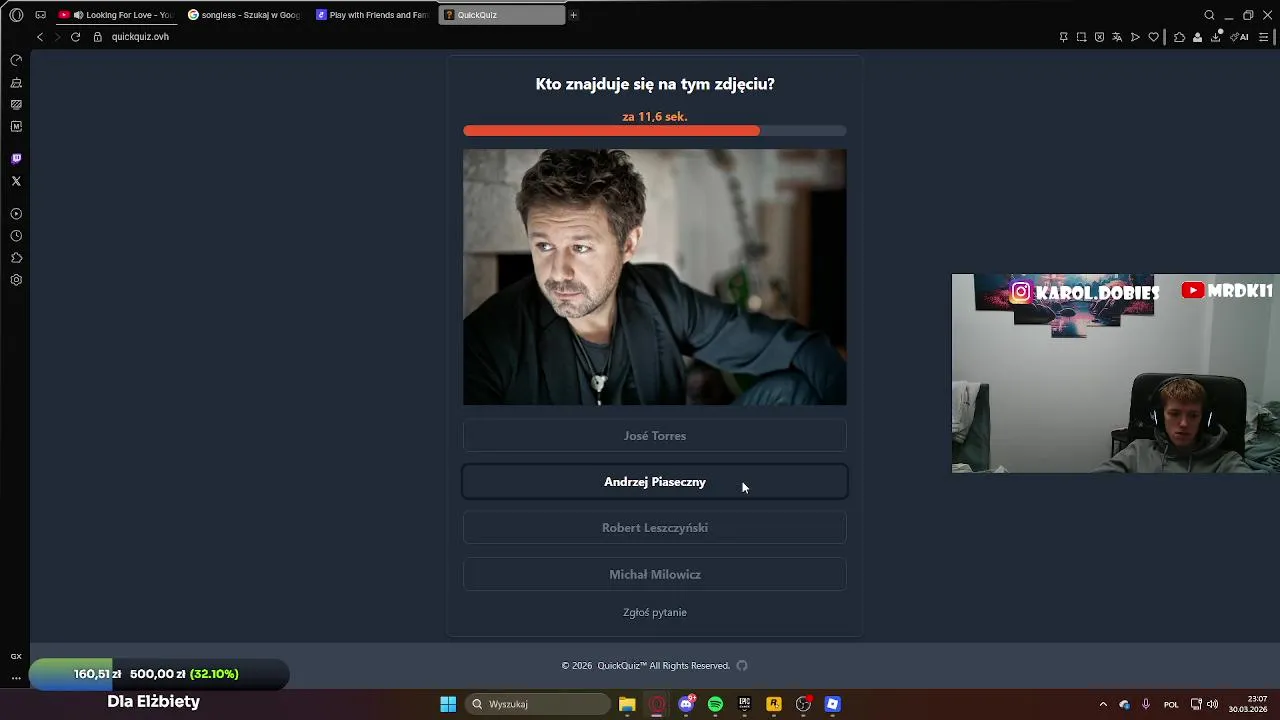
Task: Pick the answer Robert Leszczyński
Action: [654, 528]
